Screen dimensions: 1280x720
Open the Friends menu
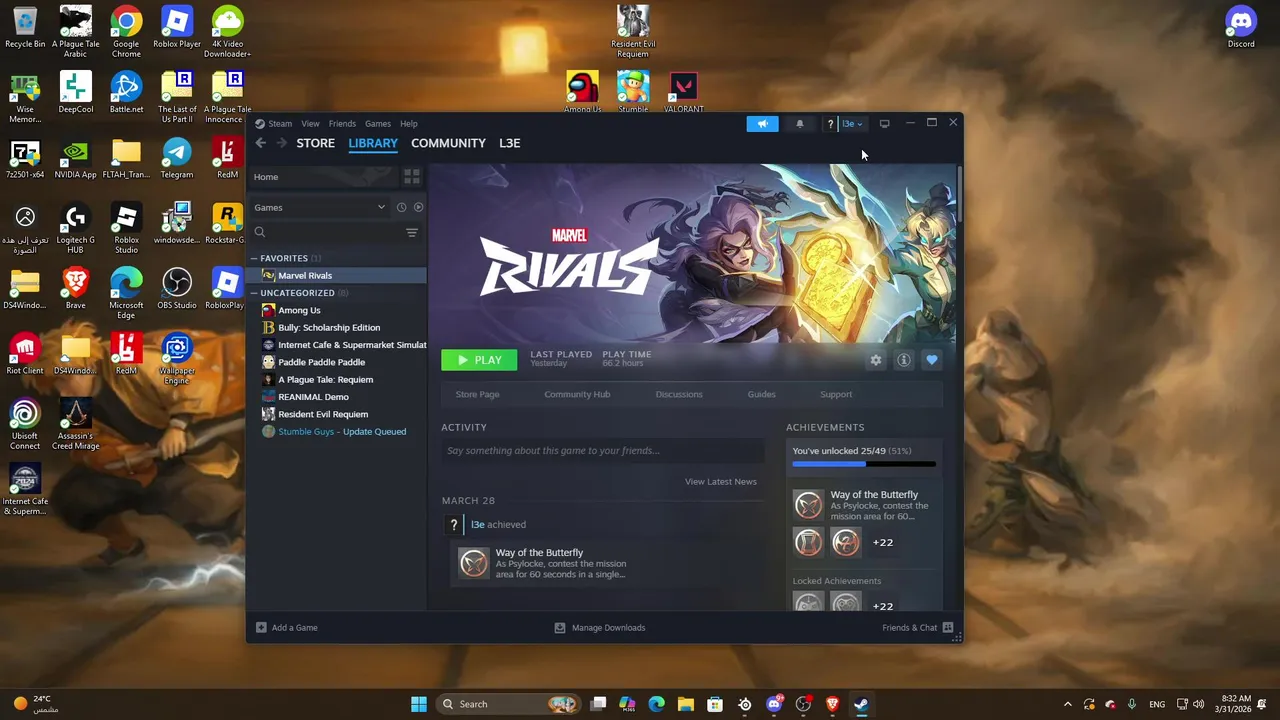pos(342,124)
